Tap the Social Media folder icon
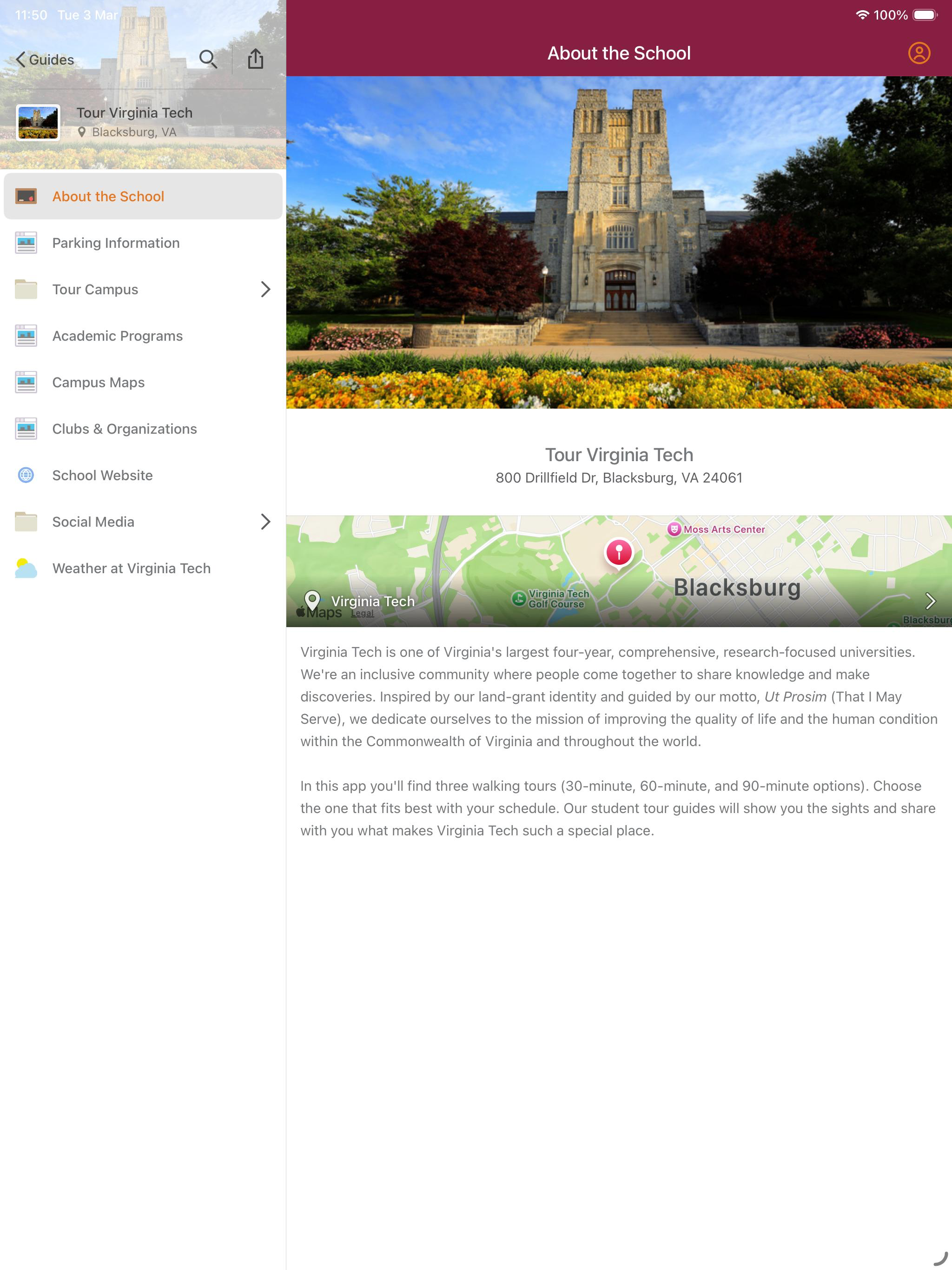Viewport: 952px width, 1270px height. (x=26, y=522)
